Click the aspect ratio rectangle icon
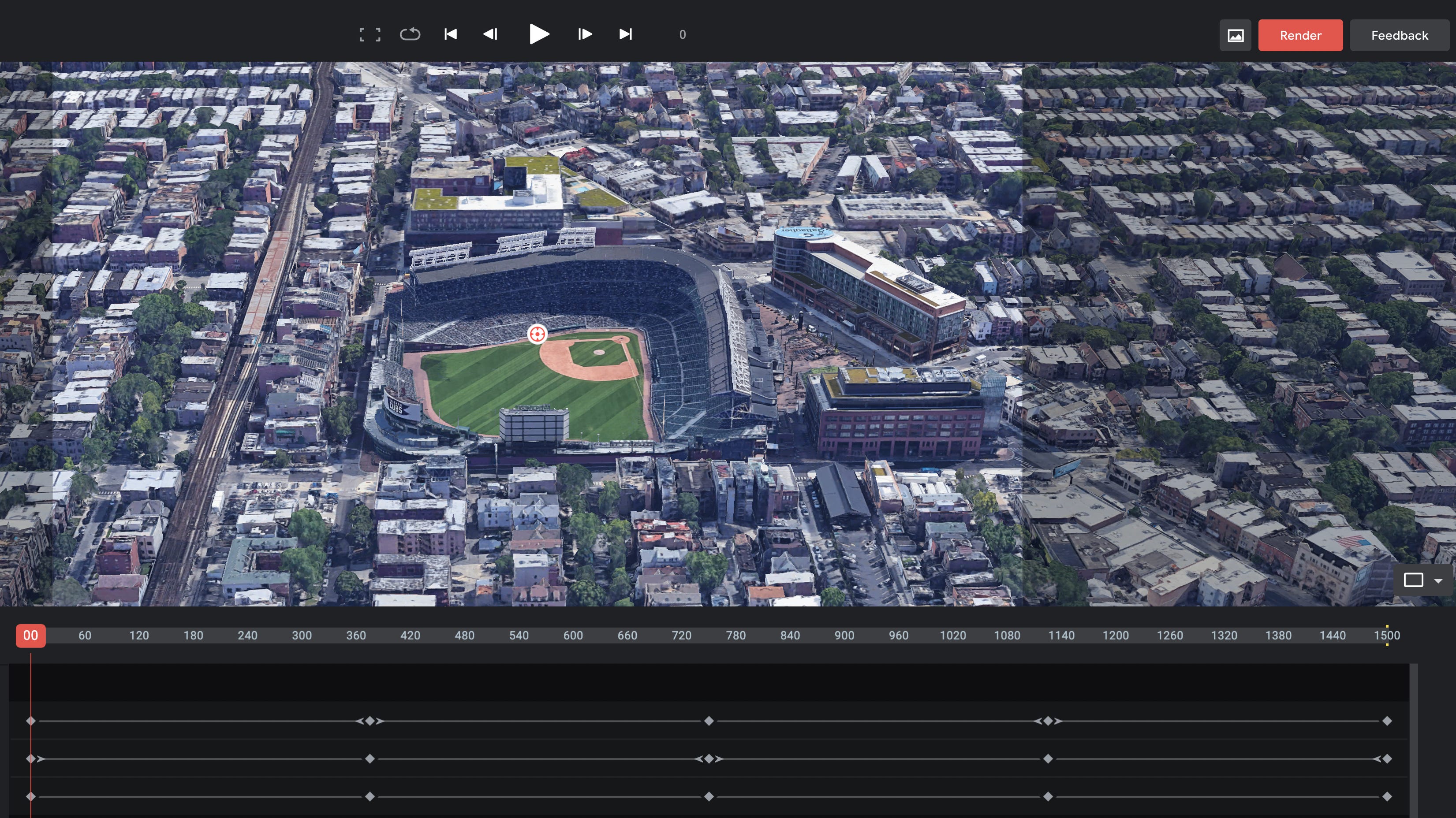 pyautogui.click(x=1413, y=580)
